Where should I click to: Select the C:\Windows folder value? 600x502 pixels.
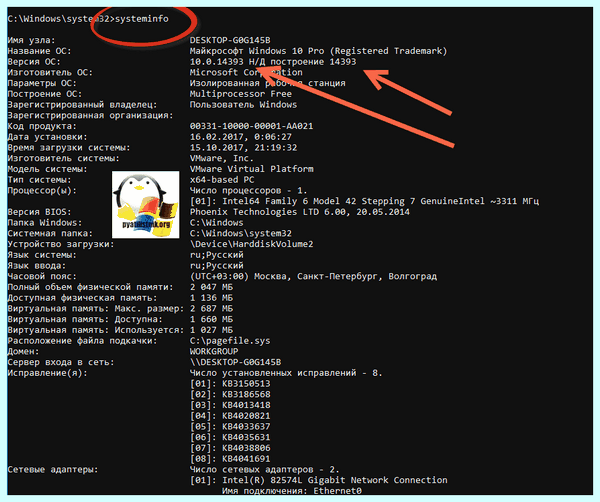(217, 222)
